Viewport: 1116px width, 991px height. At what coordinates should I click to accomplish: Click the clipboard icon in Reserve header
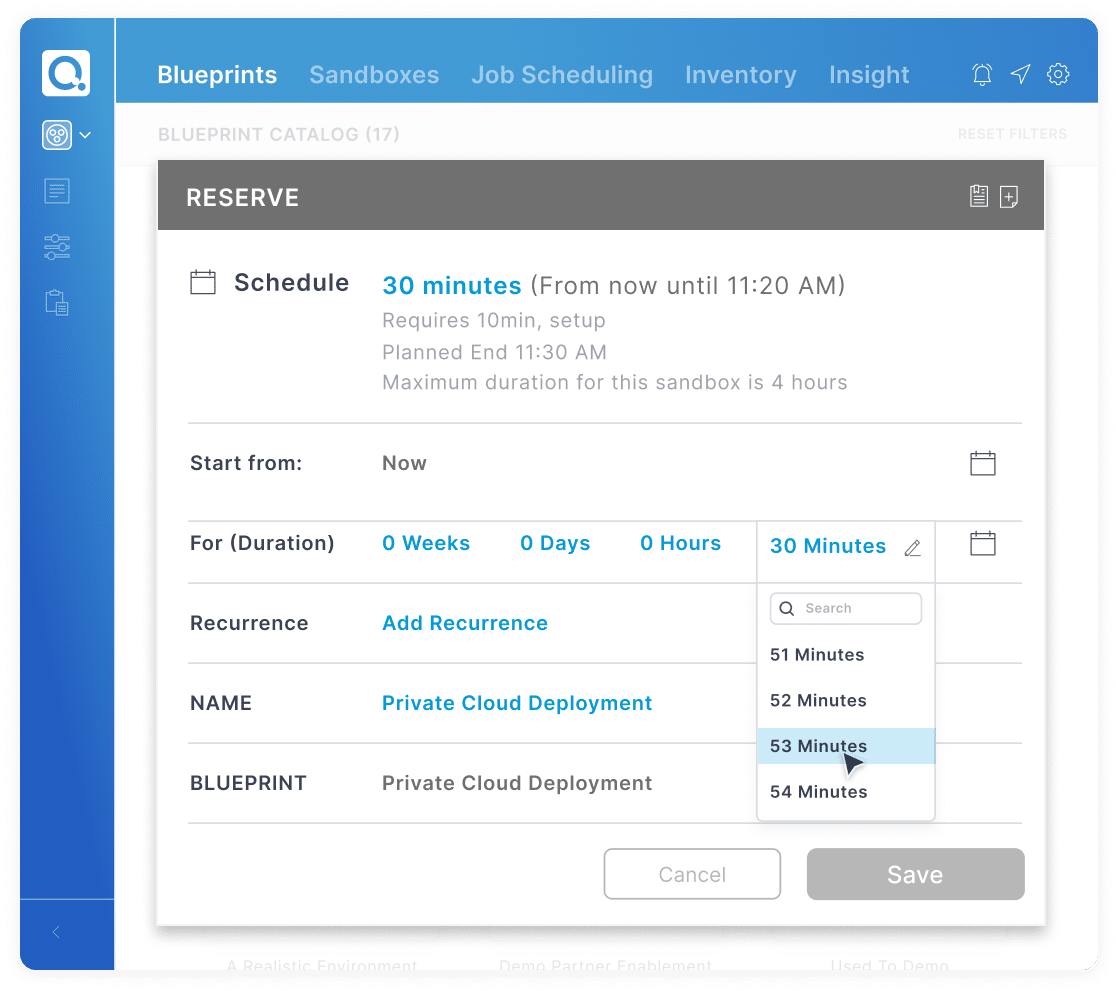tap(979, 197)
